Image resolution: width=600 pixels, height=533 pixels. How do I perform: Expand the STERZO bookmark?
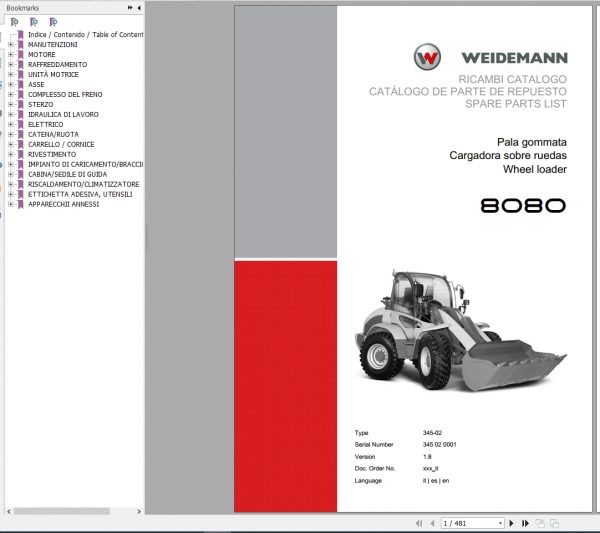tap(11, 104)
